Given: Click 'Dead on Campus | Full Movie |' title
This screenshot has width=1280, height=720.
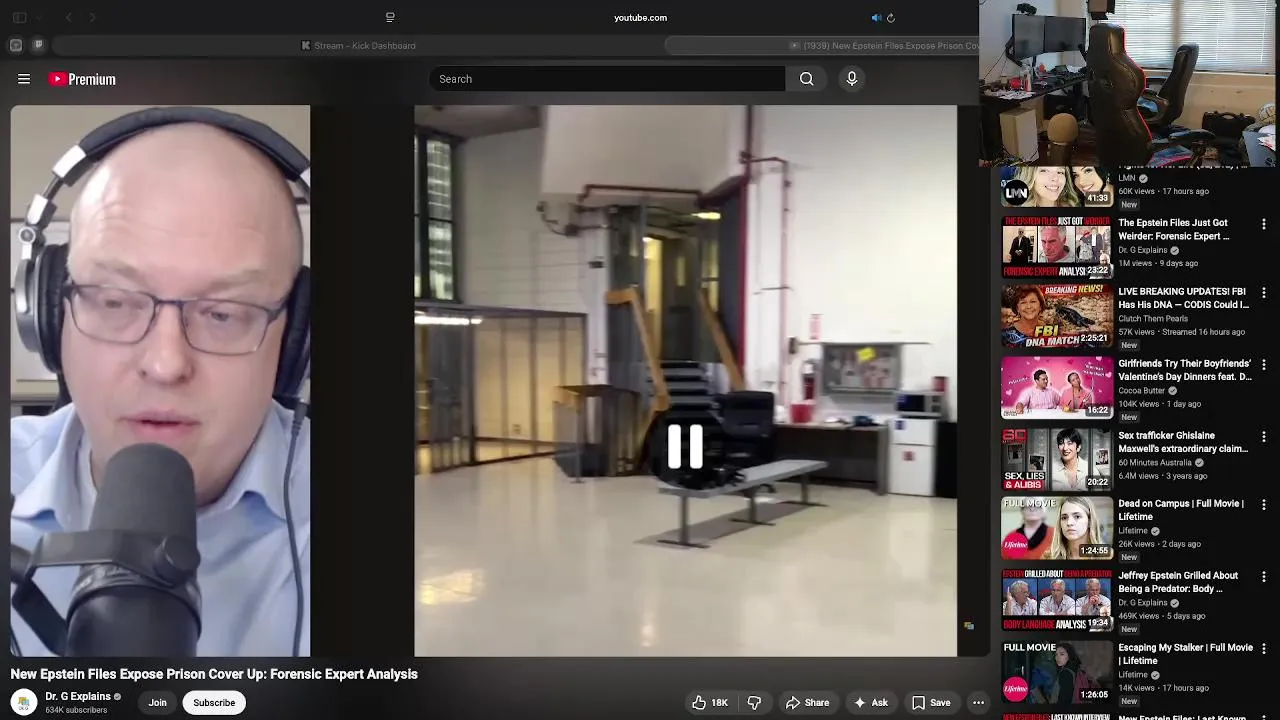Looking at the screenshot, I should (1181, 510).
